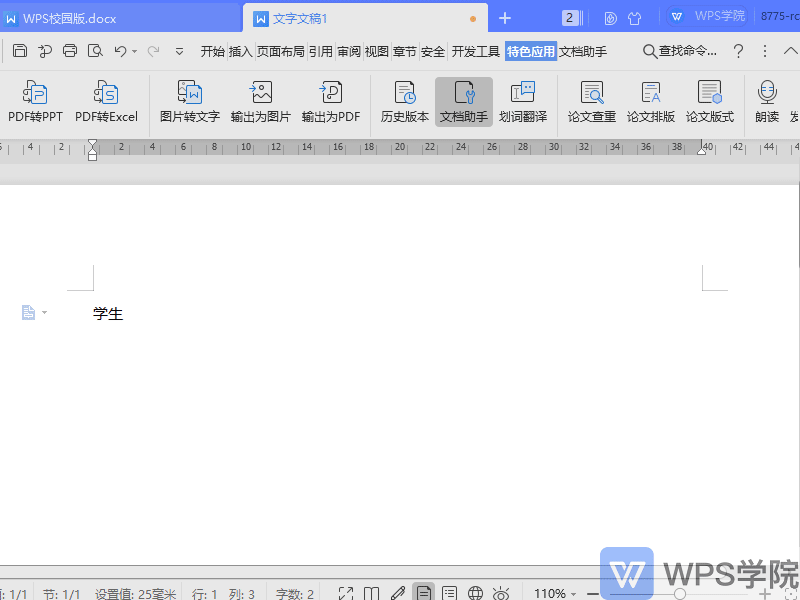The image size is (800, 600).
Task: Click the Redo arrow icon
Action: point(153,51)
